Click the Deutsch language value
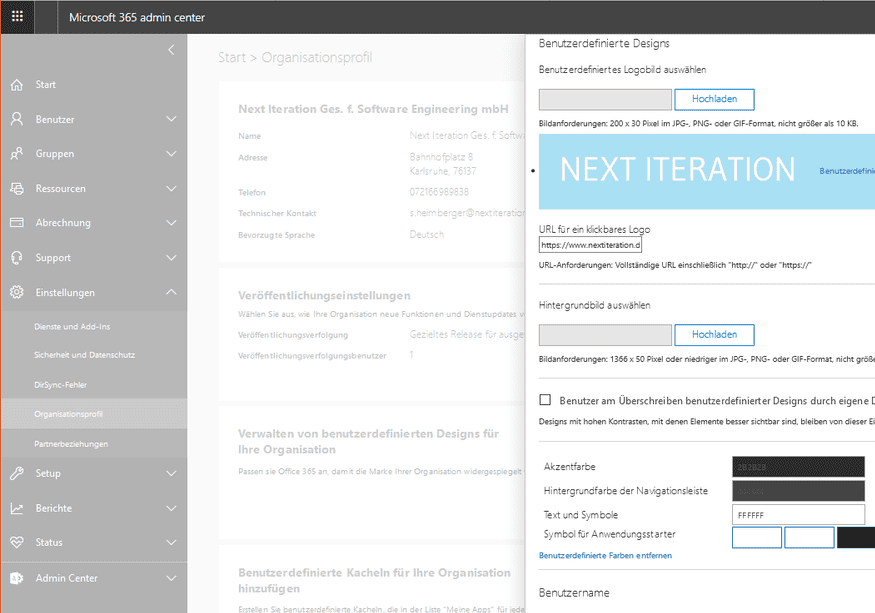 (x=426, y=234)
